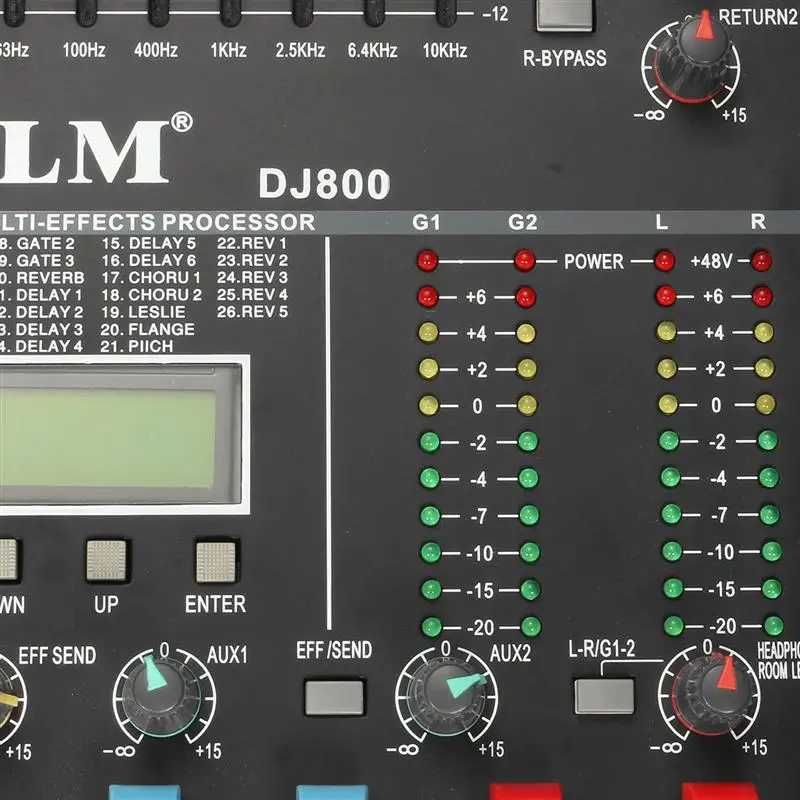Click the G1 +4 yellow LED
The image size is (800, 800).
click(428, 333)
